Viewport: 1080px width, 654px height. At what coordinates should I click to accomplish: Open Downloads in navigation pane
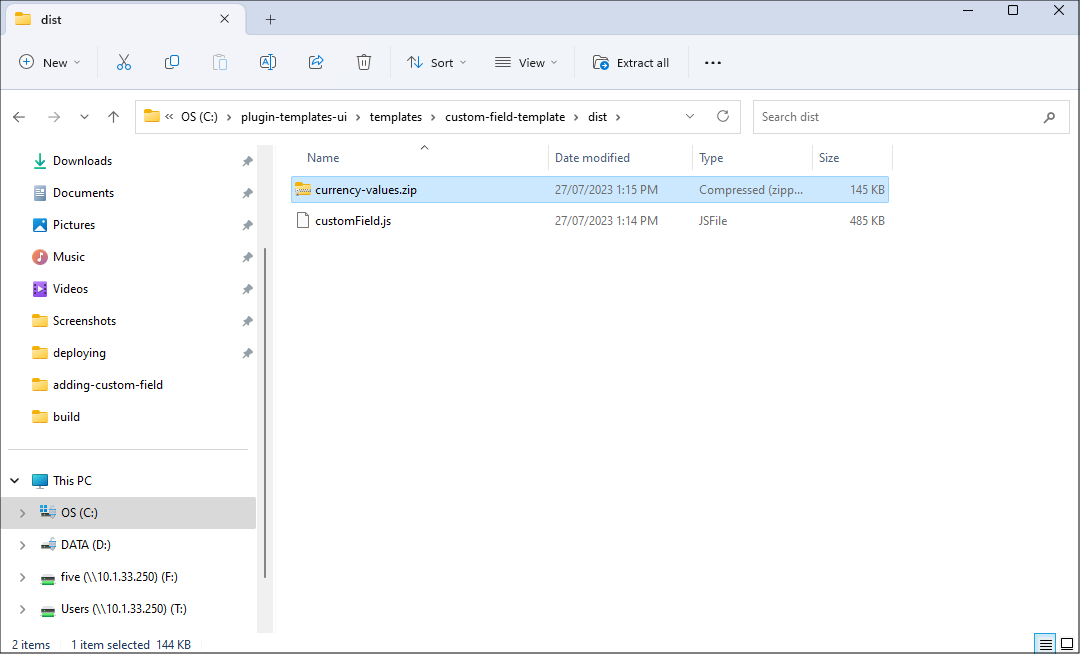pos(83,161)
